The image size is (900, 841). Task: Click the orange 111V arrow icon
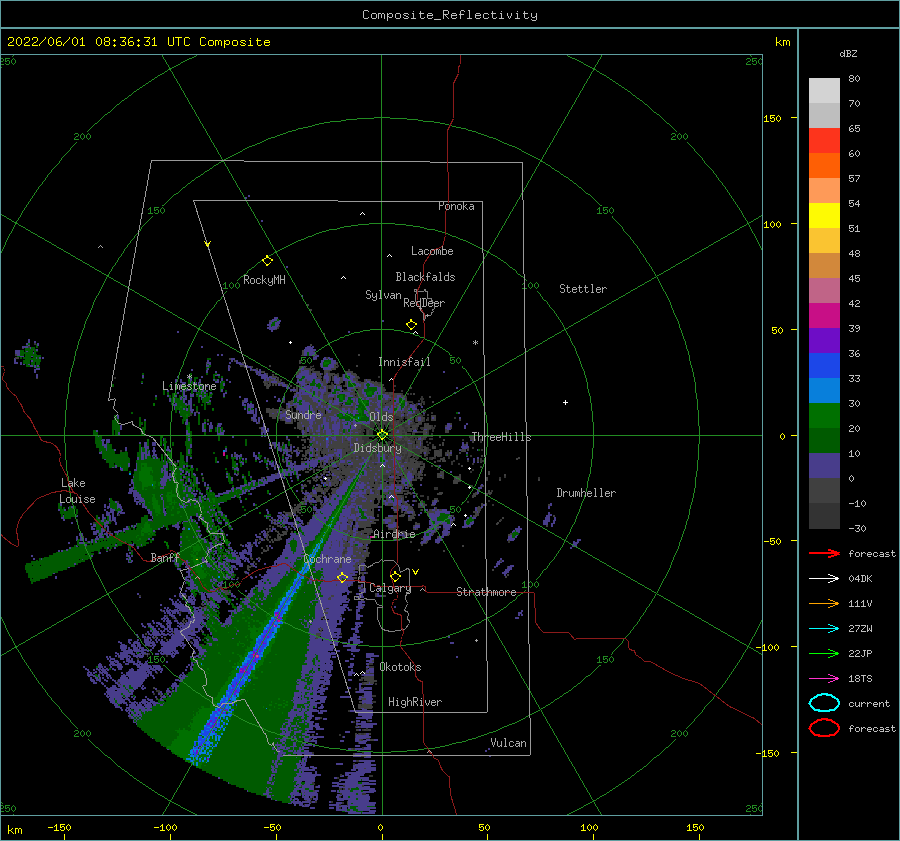pyautogui.click(x=824, y=603)
